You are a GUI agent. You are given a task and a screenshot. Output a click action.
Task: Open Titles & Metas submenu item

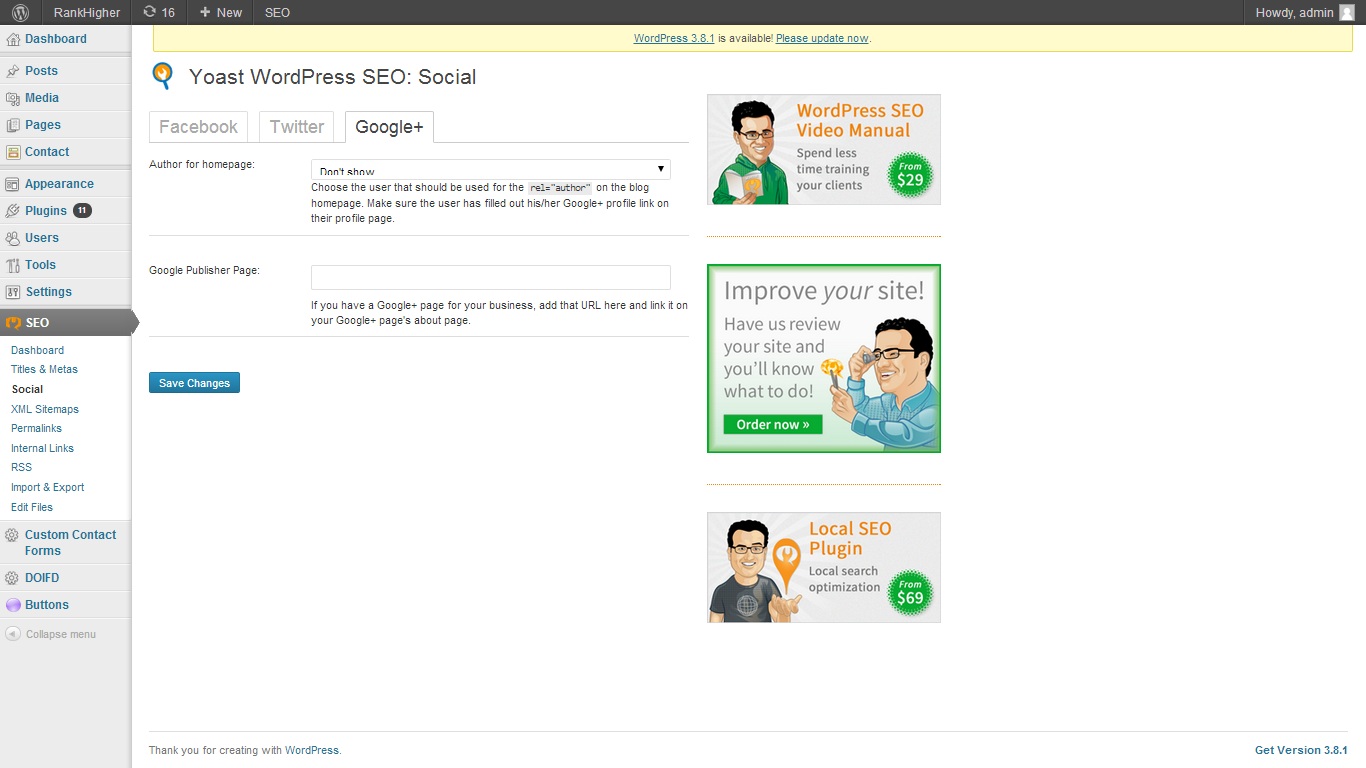tap(44, 369)
